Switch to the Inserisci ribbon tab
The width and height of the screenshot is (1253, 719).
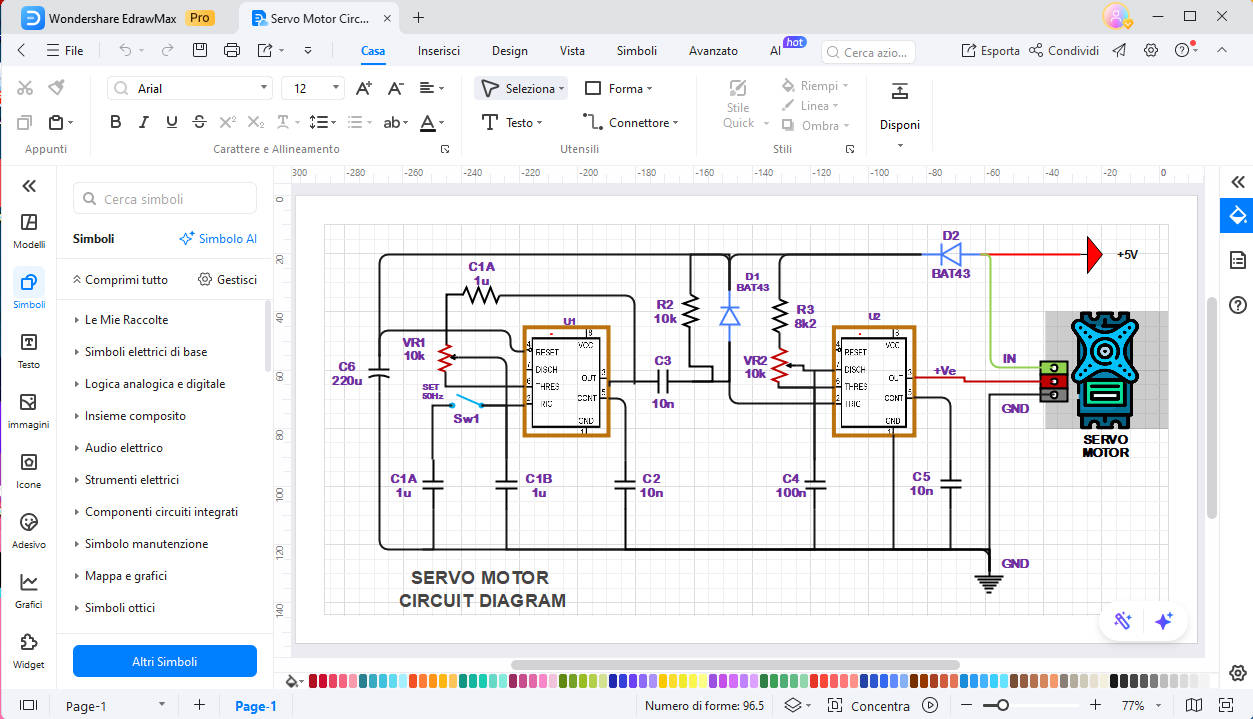click(439, 50)
